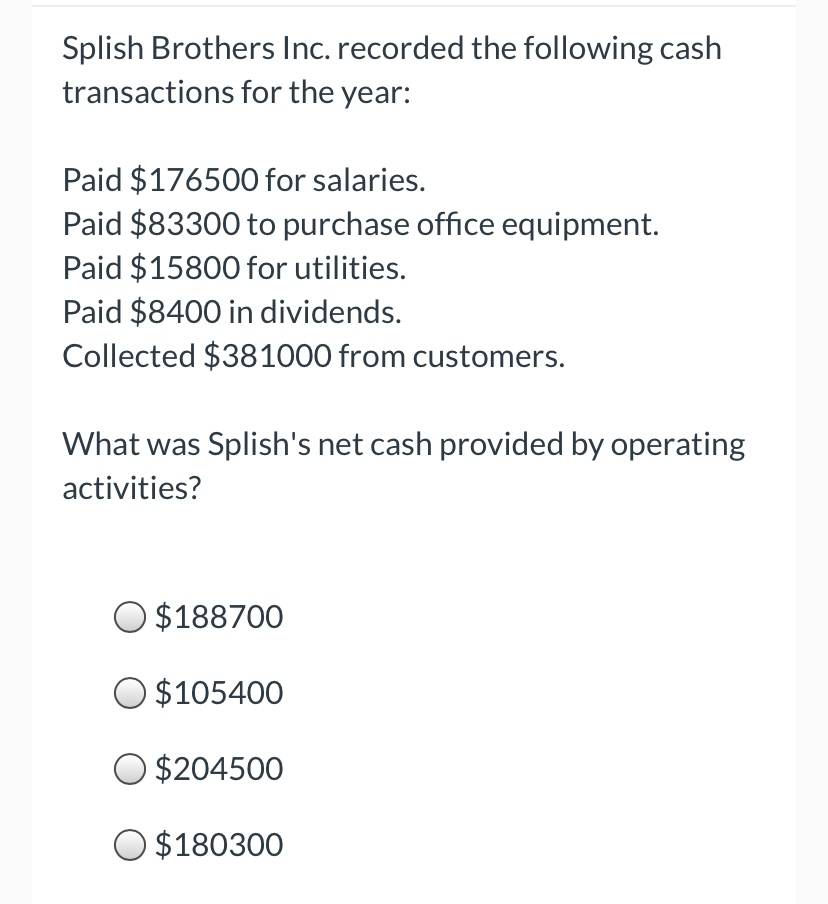Click the word 'activities?' in the question
Screen dimensions: 828x904
point(132,488)
